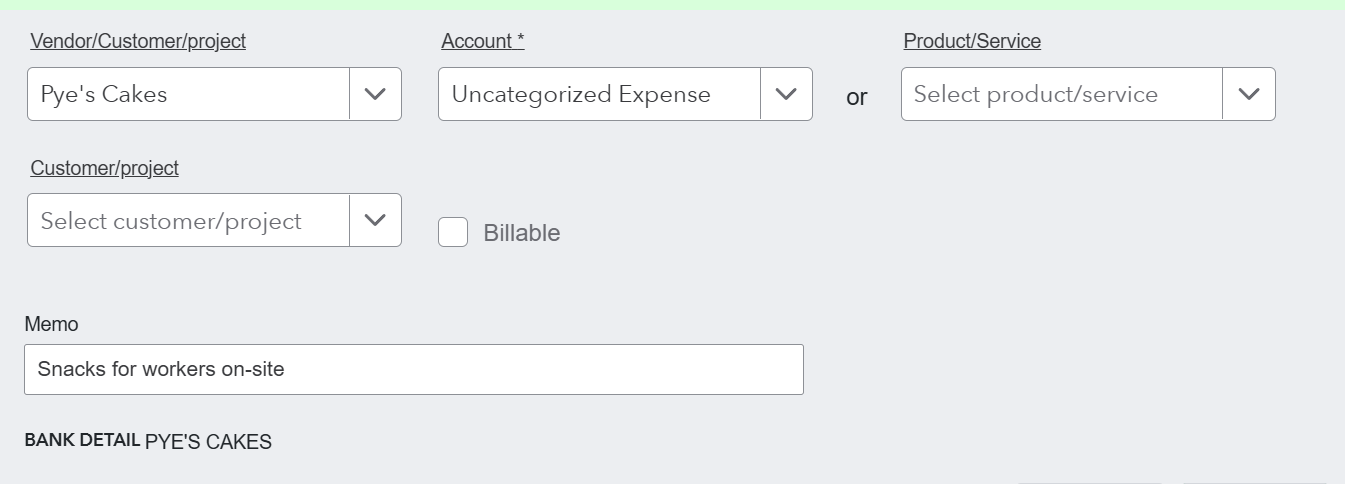Open the Product/Service dropdown arrow

click(x=1248, y=94)
